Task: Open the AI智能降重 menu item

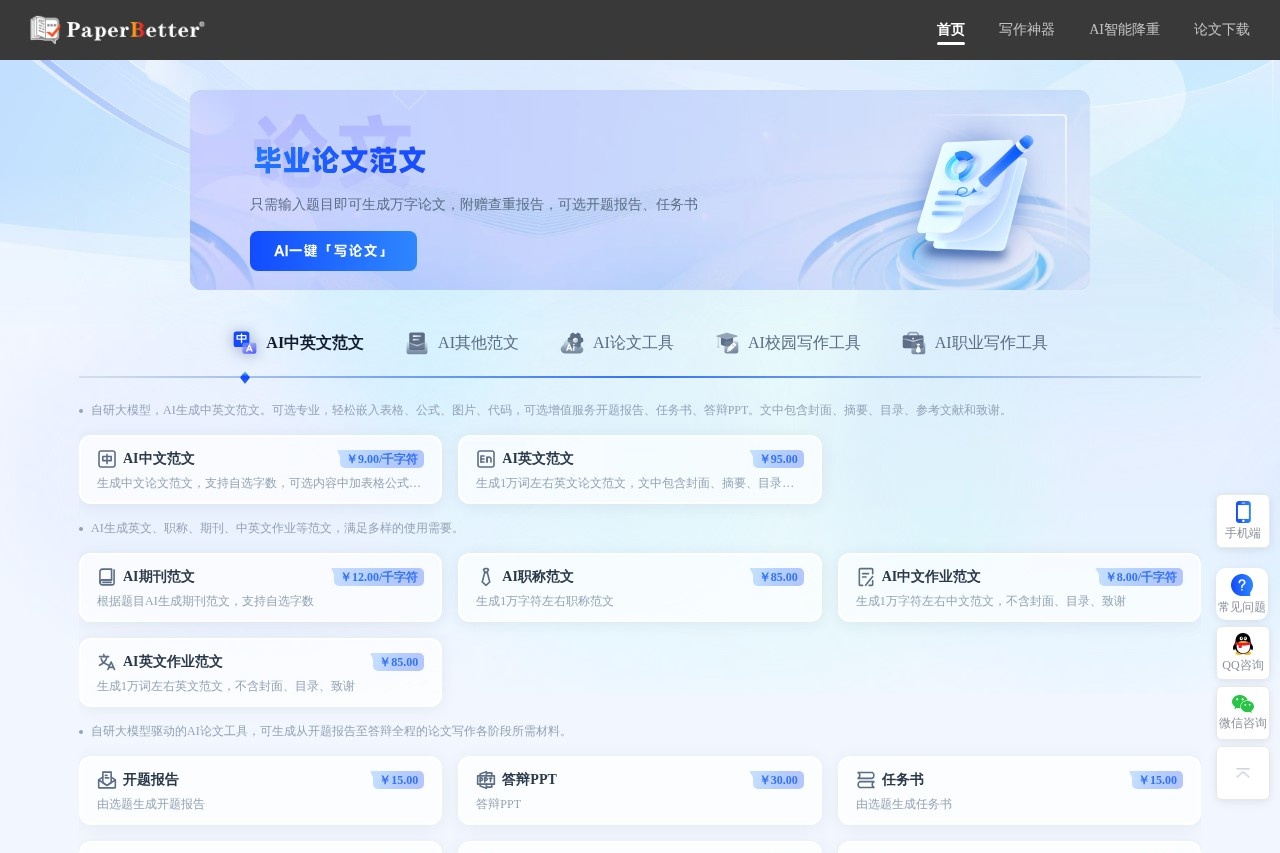Action: pyautogui.click(x=1123, y=30)
